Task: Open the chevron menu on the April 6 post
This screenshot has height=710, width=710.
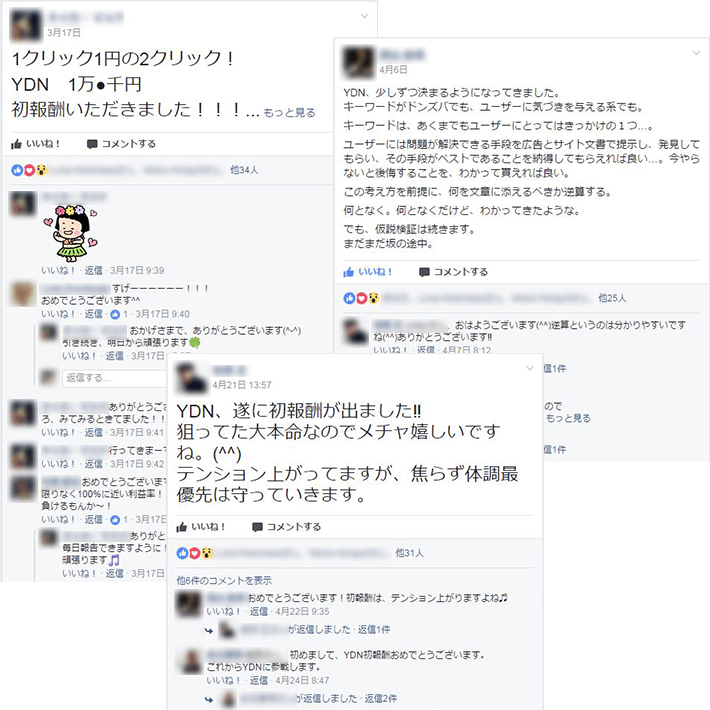Action: point(696,53)
